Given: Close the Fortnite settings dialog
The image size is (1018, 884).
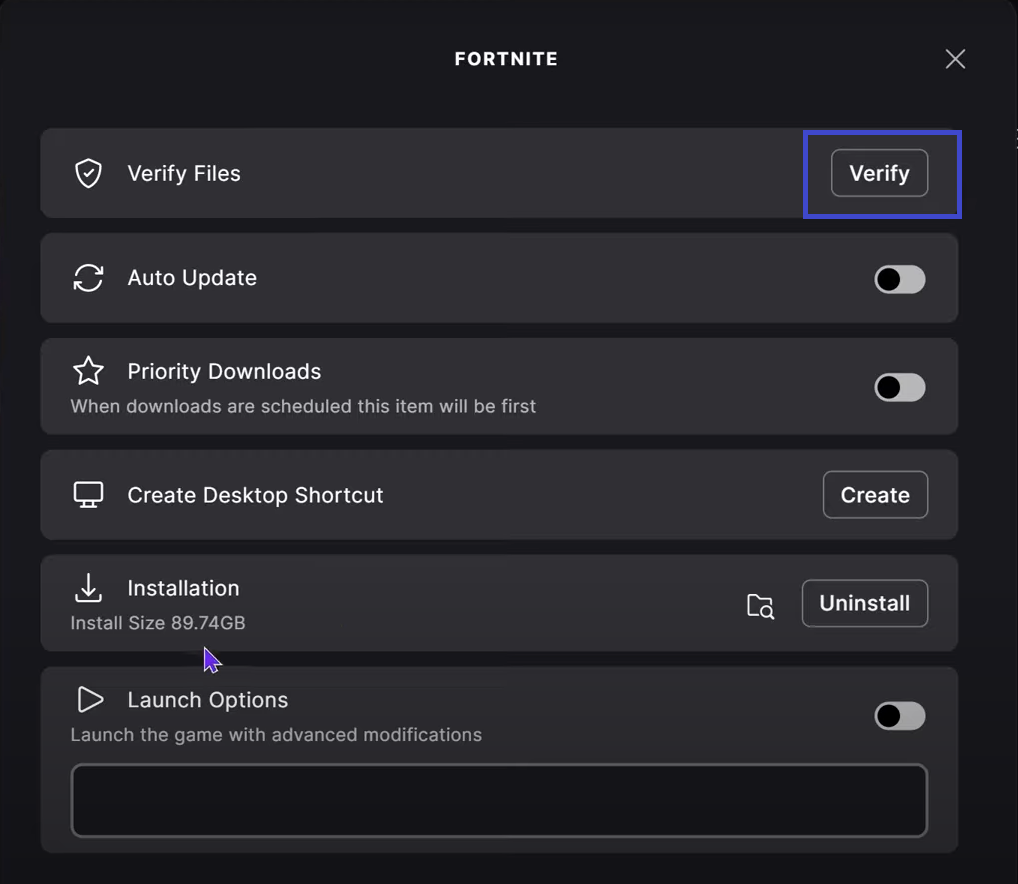Looking at the screenshot, I should point(954,59).
